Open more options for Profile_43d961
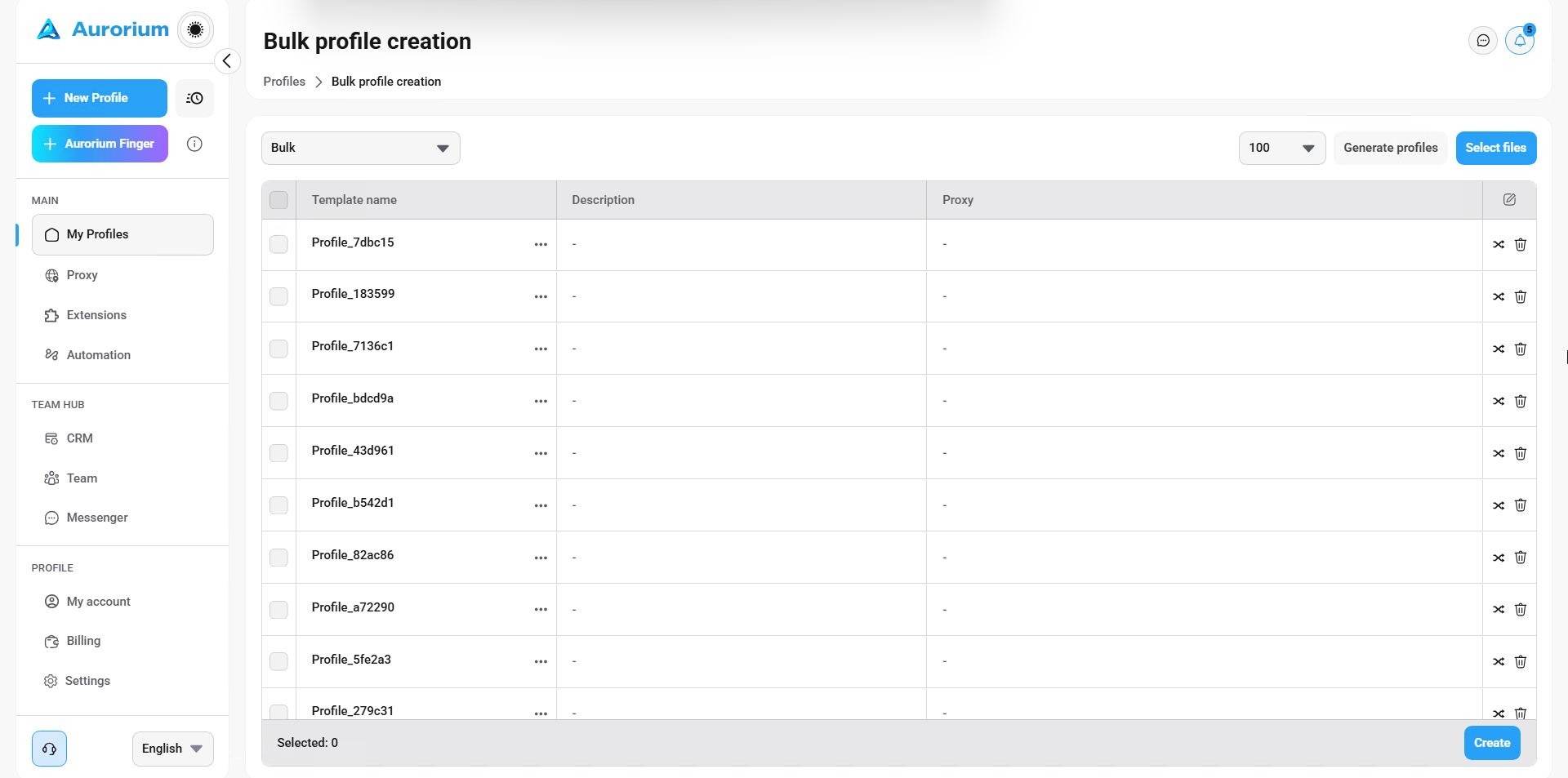This screenshot has height=778, width=1568. click(x=541, y=453)
